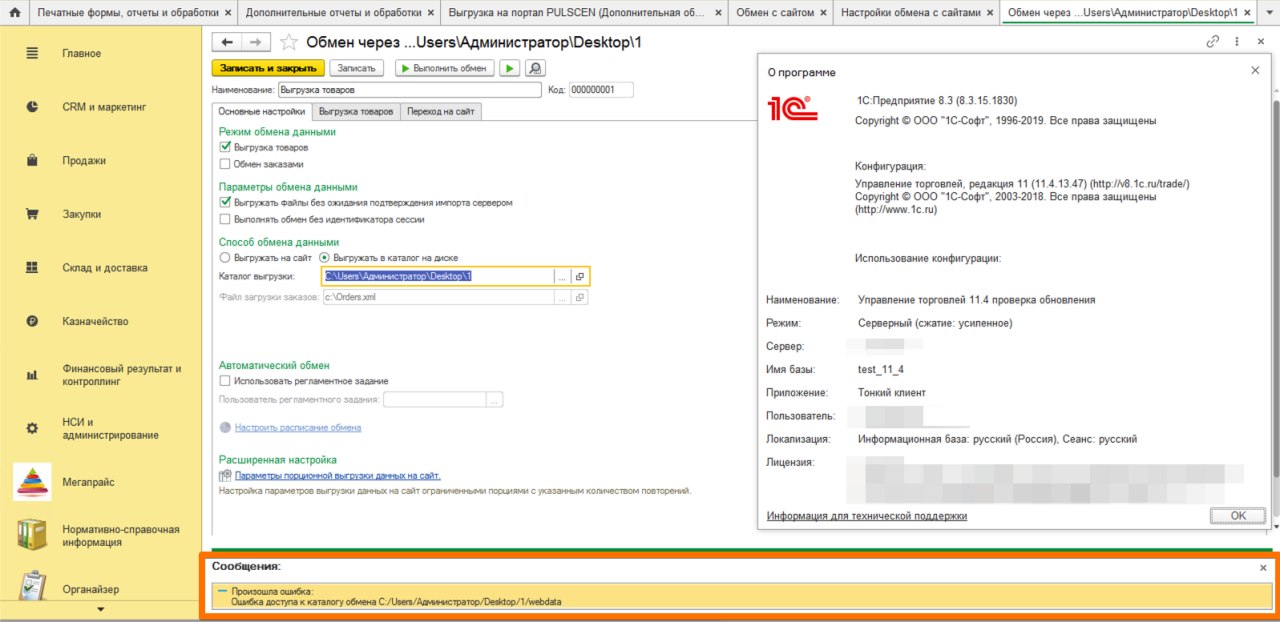Open Настроить расписание обмена link
This screenshot has height=622, width=1280.
pos(298,427)
